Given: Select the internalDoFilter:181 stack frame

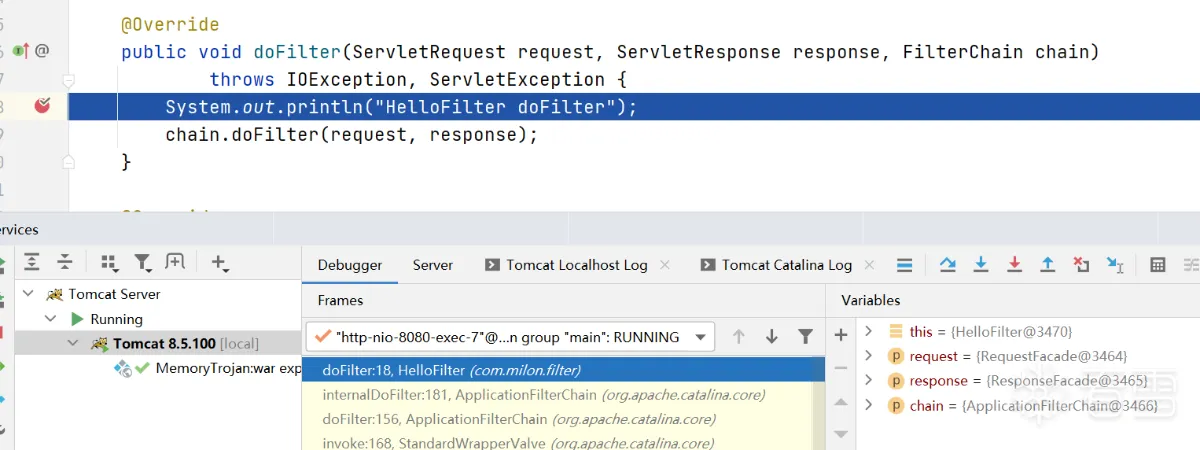Looking at the screenshot, I should (x=543, y=395).
